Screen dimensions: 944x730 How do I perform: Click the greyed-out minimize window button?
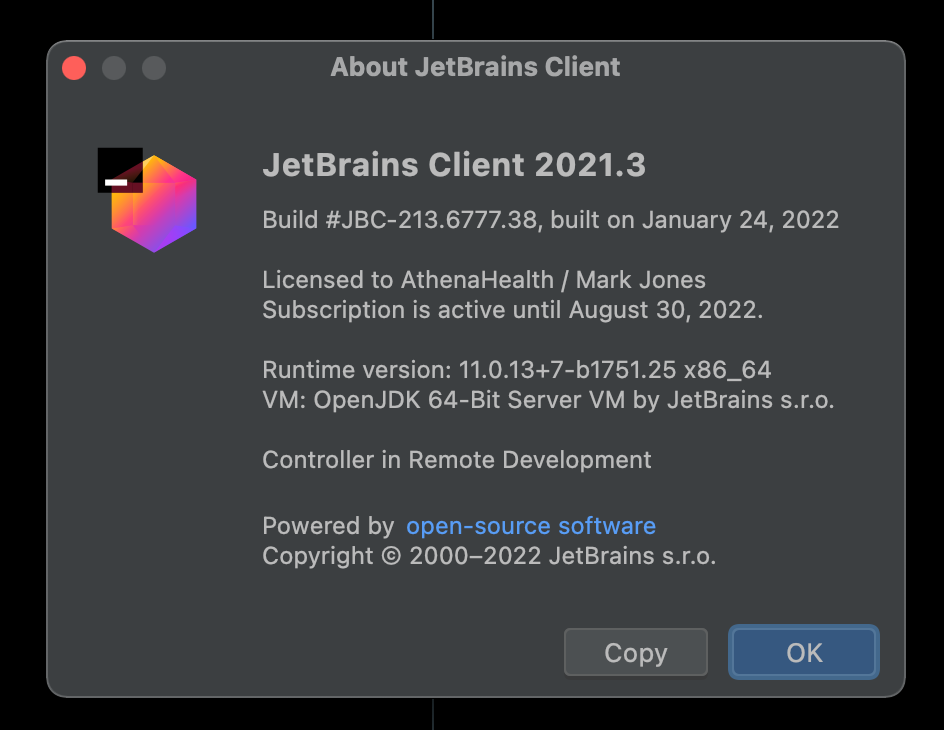point(114,67)
